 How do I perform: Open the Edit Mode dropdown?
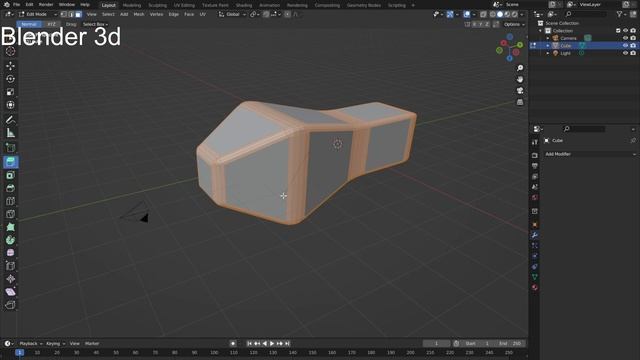(x=38, y=14)
